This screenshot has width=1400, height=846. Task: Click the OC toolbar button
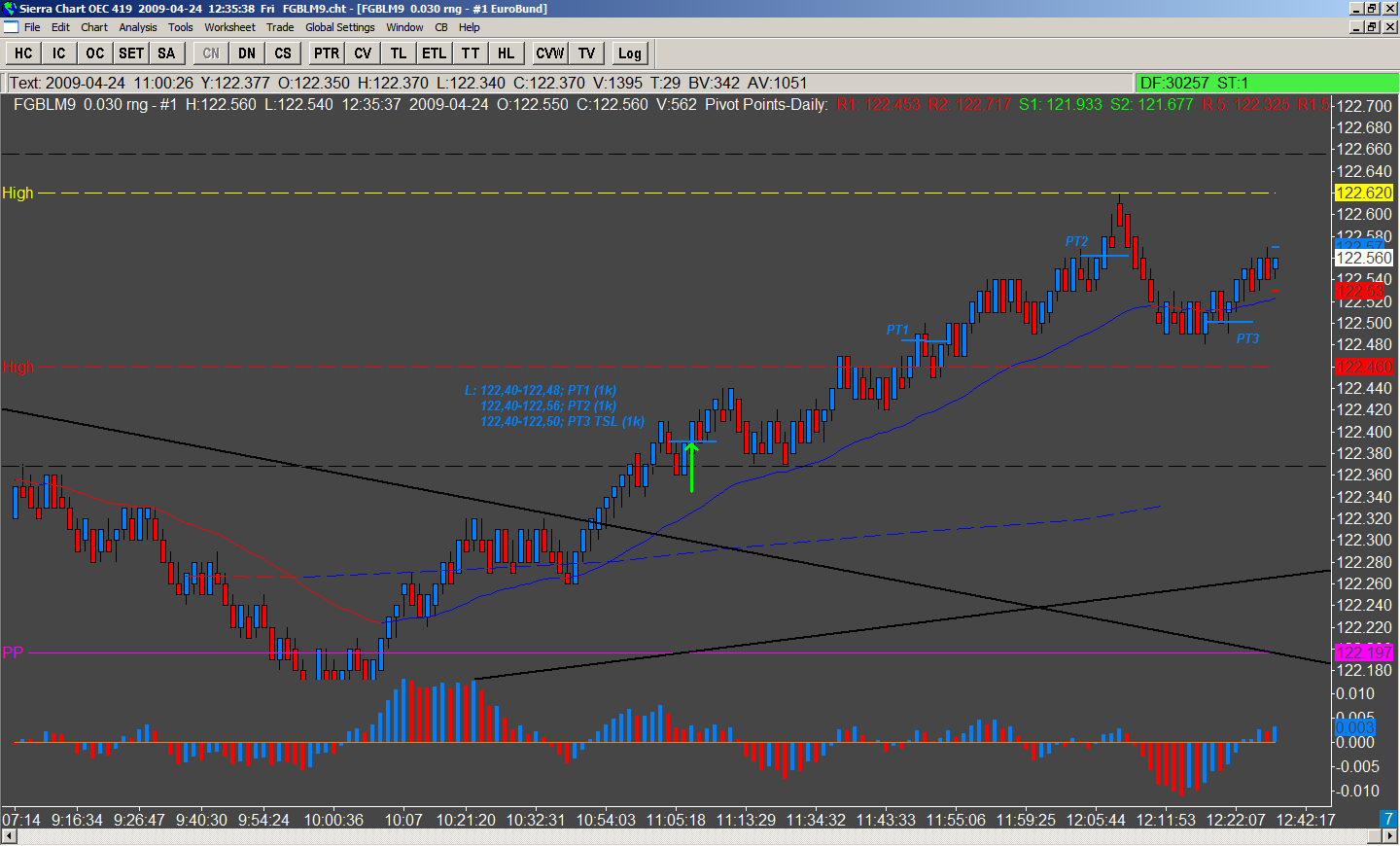[95, 53]
